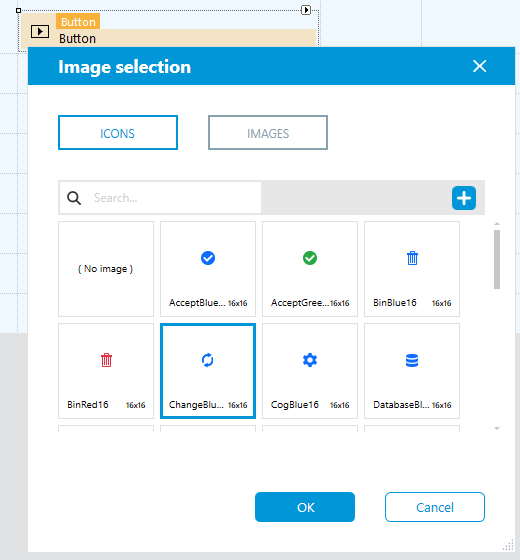Select the AcceptGreen checkmark icon tile
Viewport: 520px width, 560px height.
pyautogui.click(x=310, y=269)
